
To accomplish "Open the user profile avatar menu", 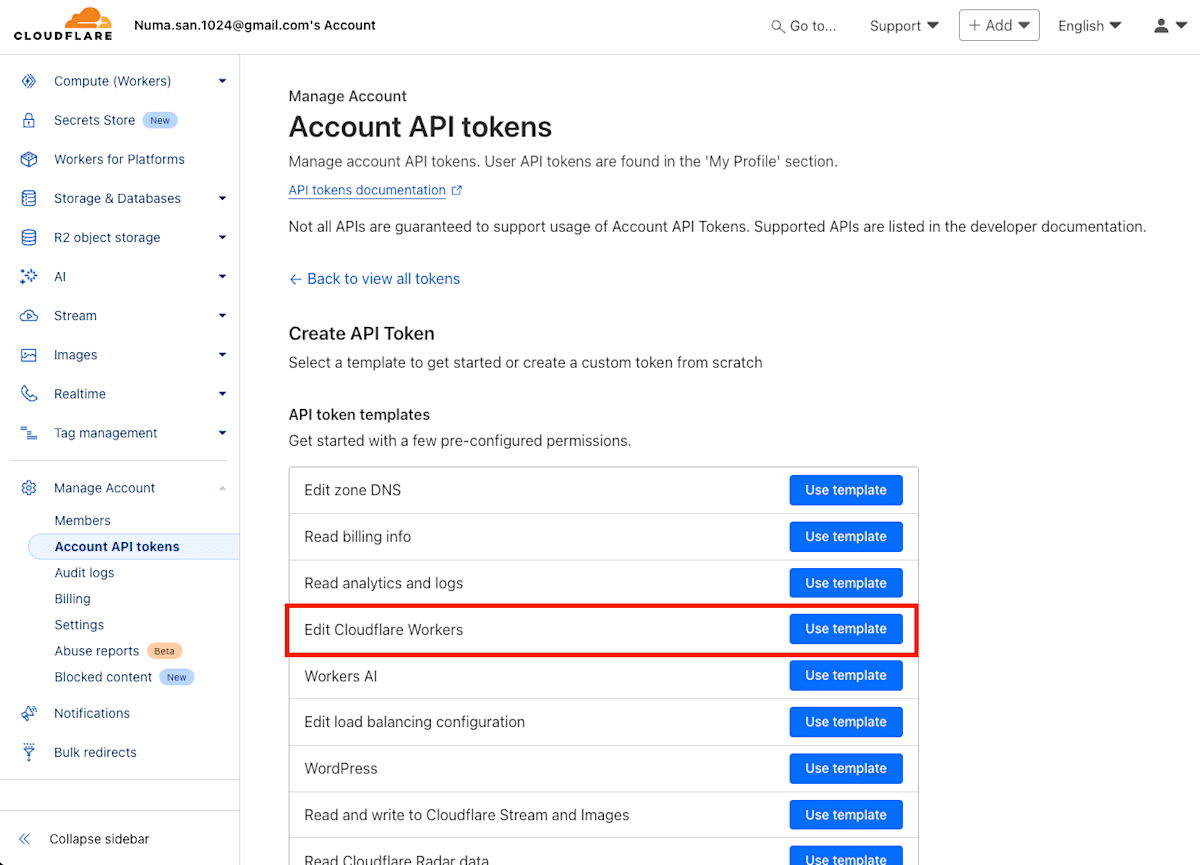I will click(x=1169, y=25).
